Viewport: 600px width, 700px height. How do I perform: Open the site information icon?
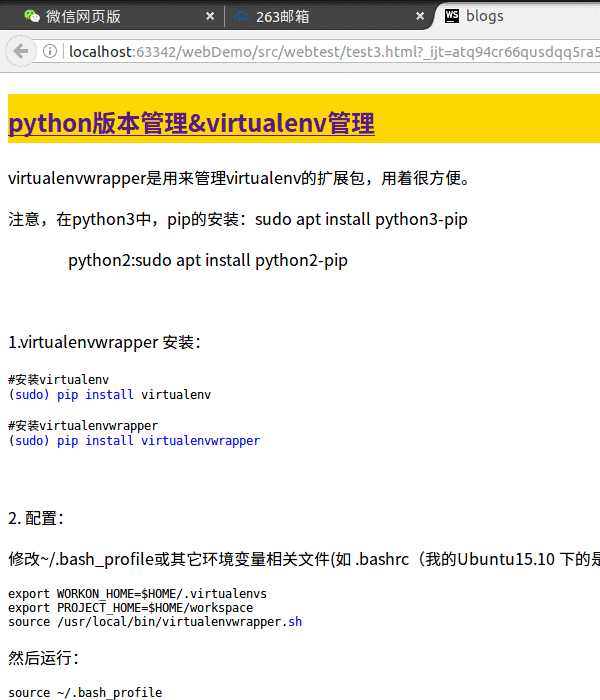pyautogui.click(x=50, y=51)
